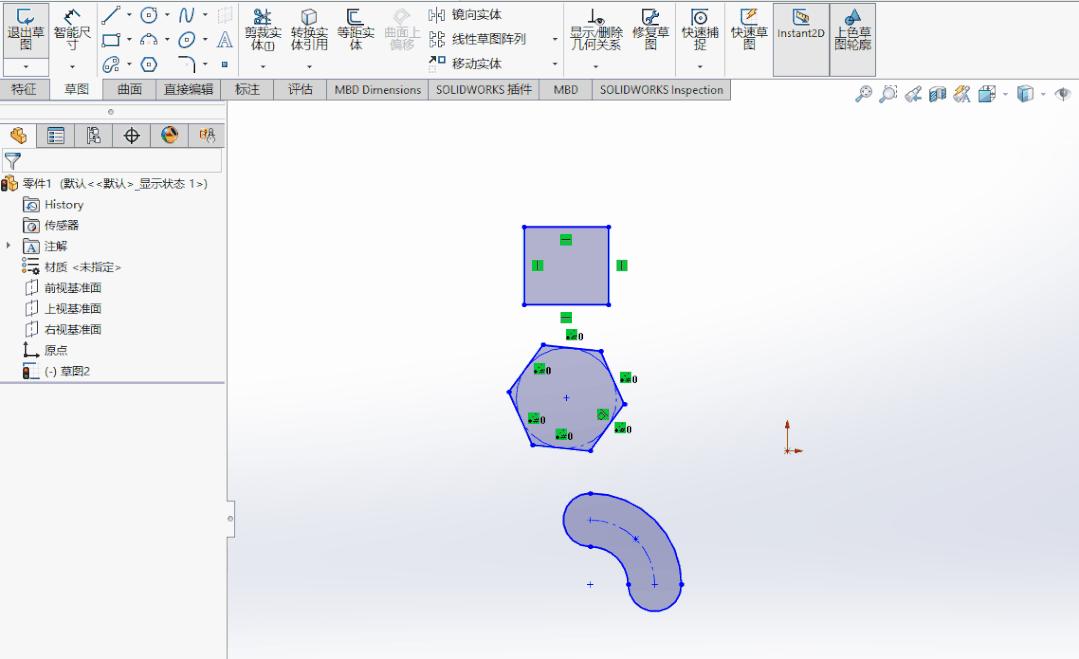Click the 转换实体引用 Convert Entities icon
This screenshot has width=1079, height=659.
[310, 35]
